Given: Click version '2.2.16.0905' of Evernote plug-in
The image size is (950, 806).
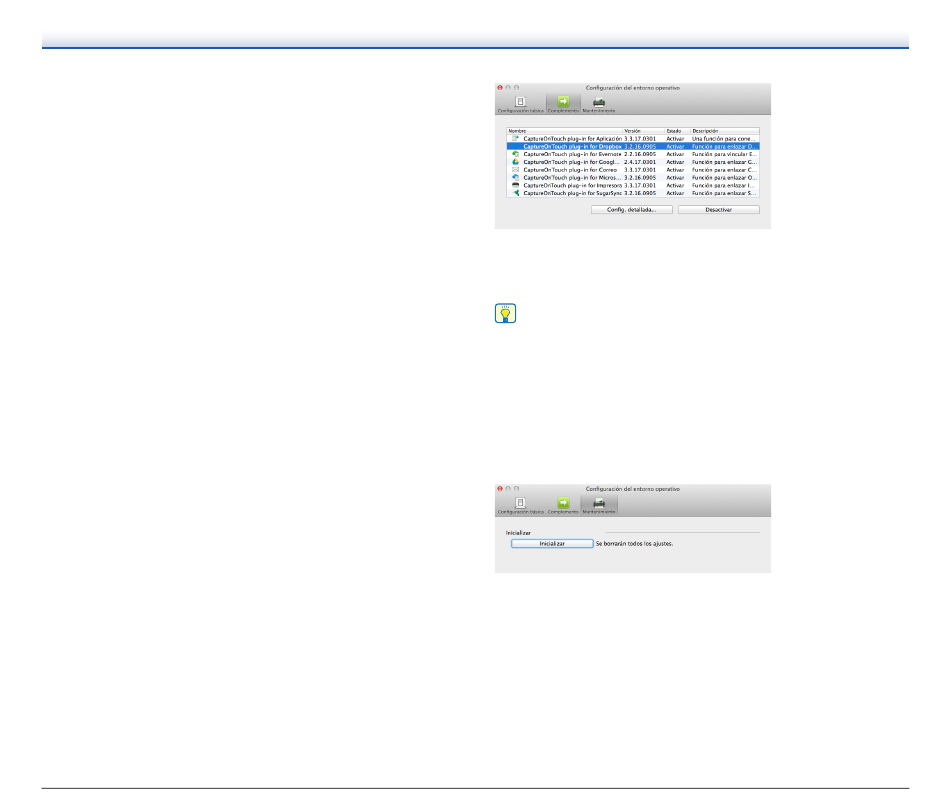Looking at the screenshot, I should [x=640, y=155].
